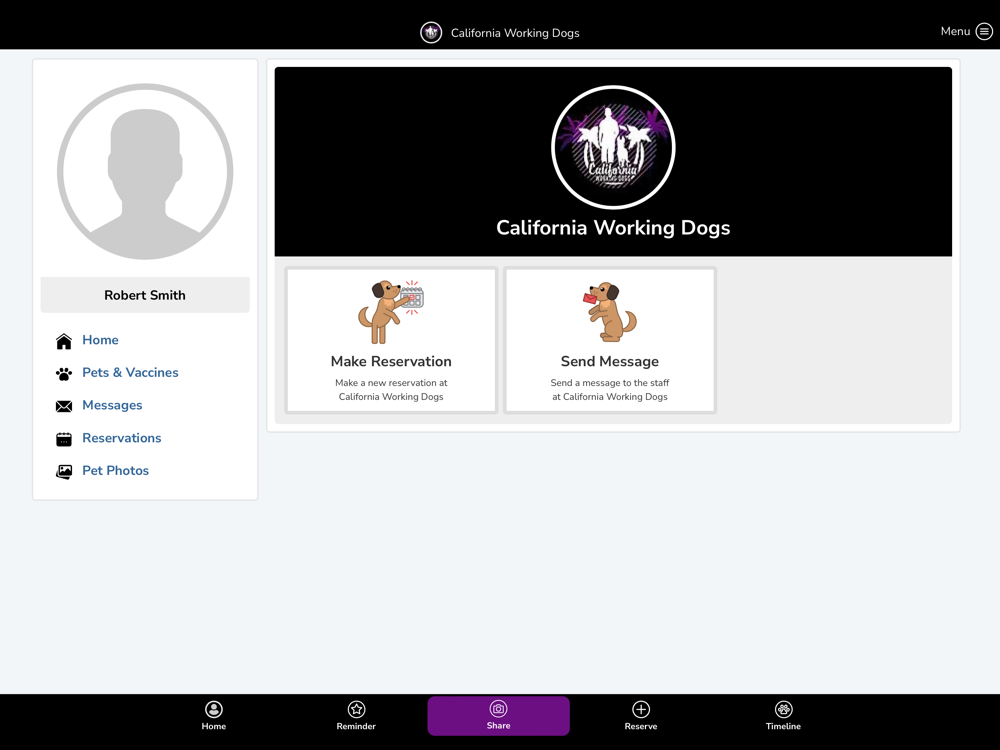This screenshot has height=750, width=1000.
Task: Click the profile avatar placeholder image
Action: [145, 172]
